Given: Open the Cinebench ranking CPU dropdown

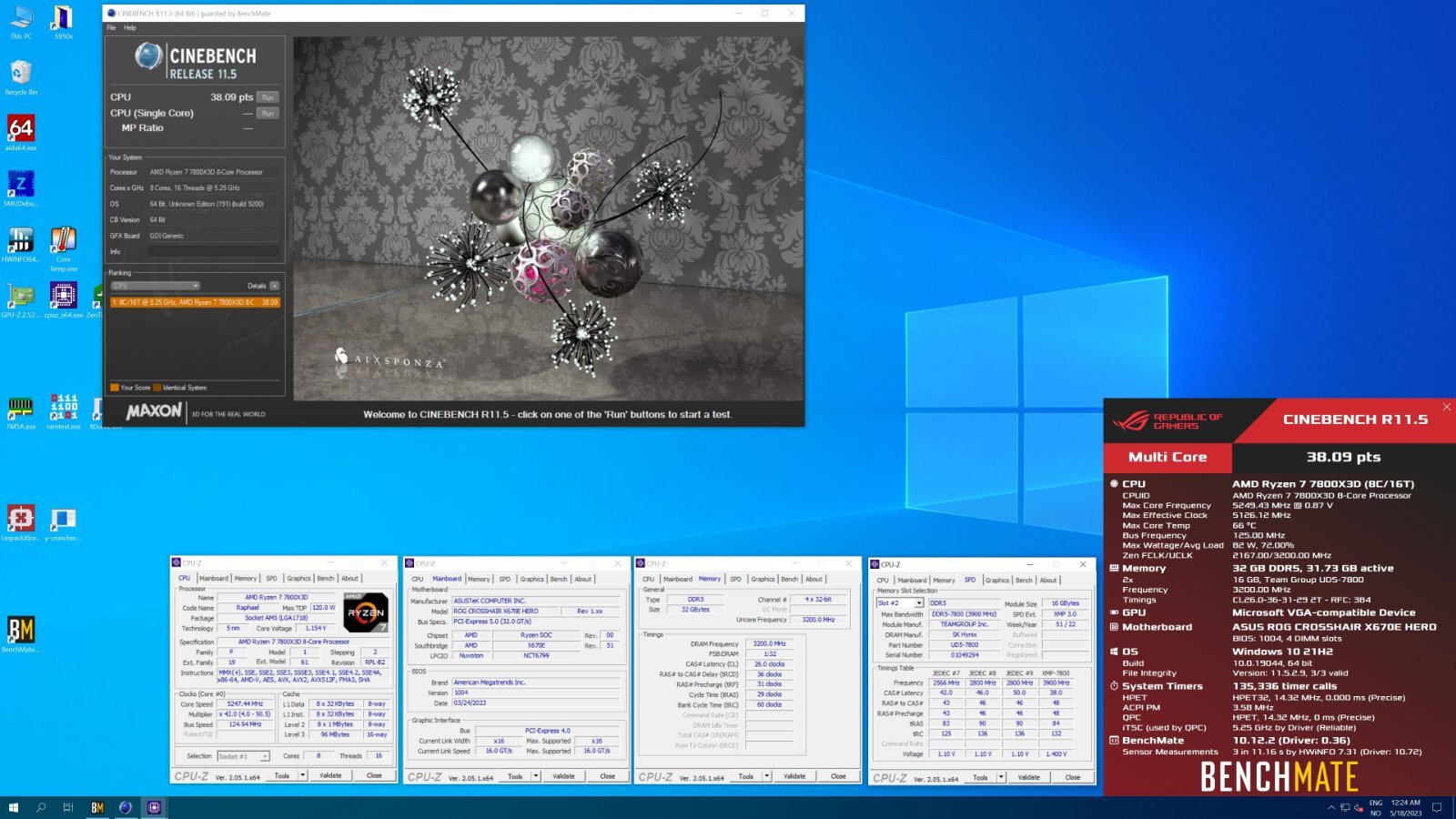Looking at the screenshot, I should [155, 286].
